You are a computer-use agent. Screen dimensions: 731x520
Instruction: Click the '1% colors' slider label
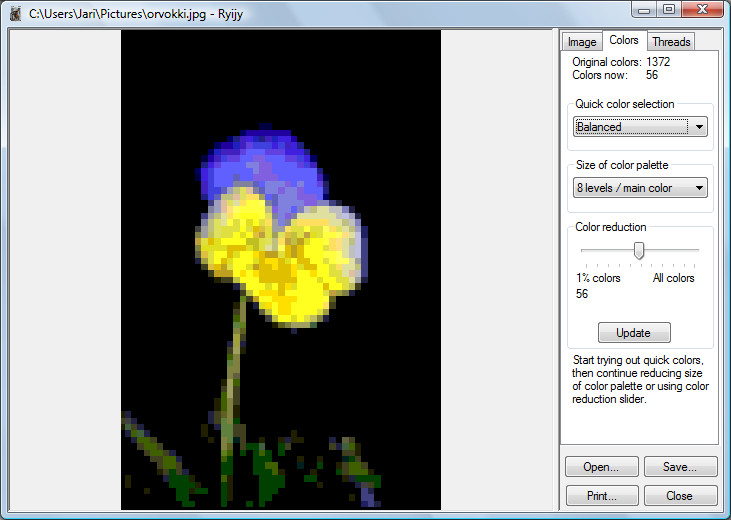click(598, 278)
